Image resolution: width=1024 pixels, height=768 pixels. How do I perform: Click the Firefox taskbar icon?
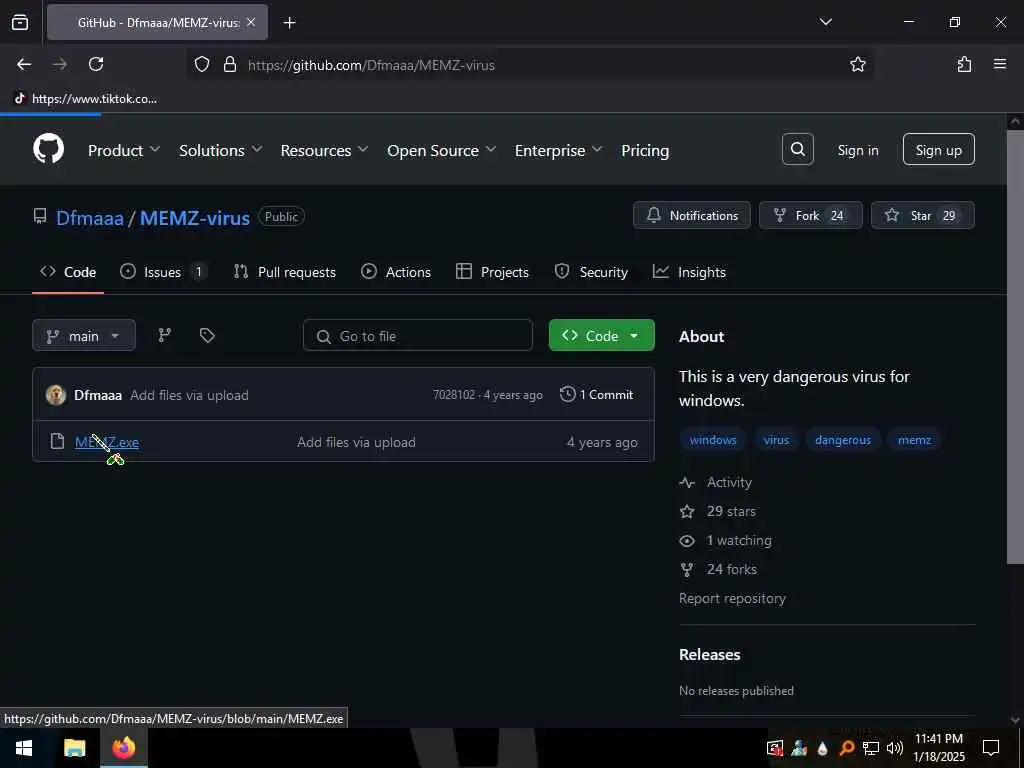[x=123, y=747]
